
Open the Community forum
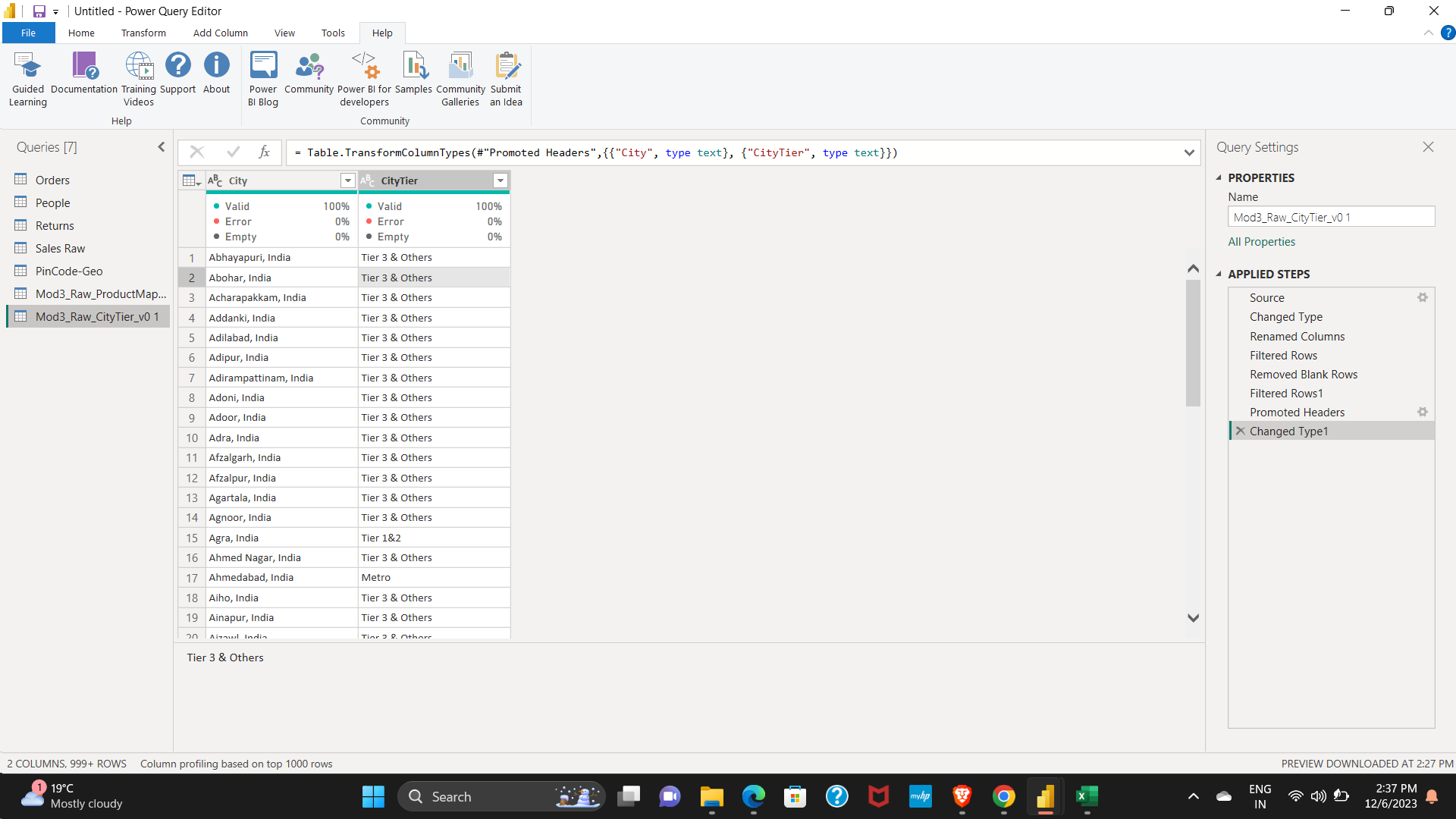click(309, 73)
